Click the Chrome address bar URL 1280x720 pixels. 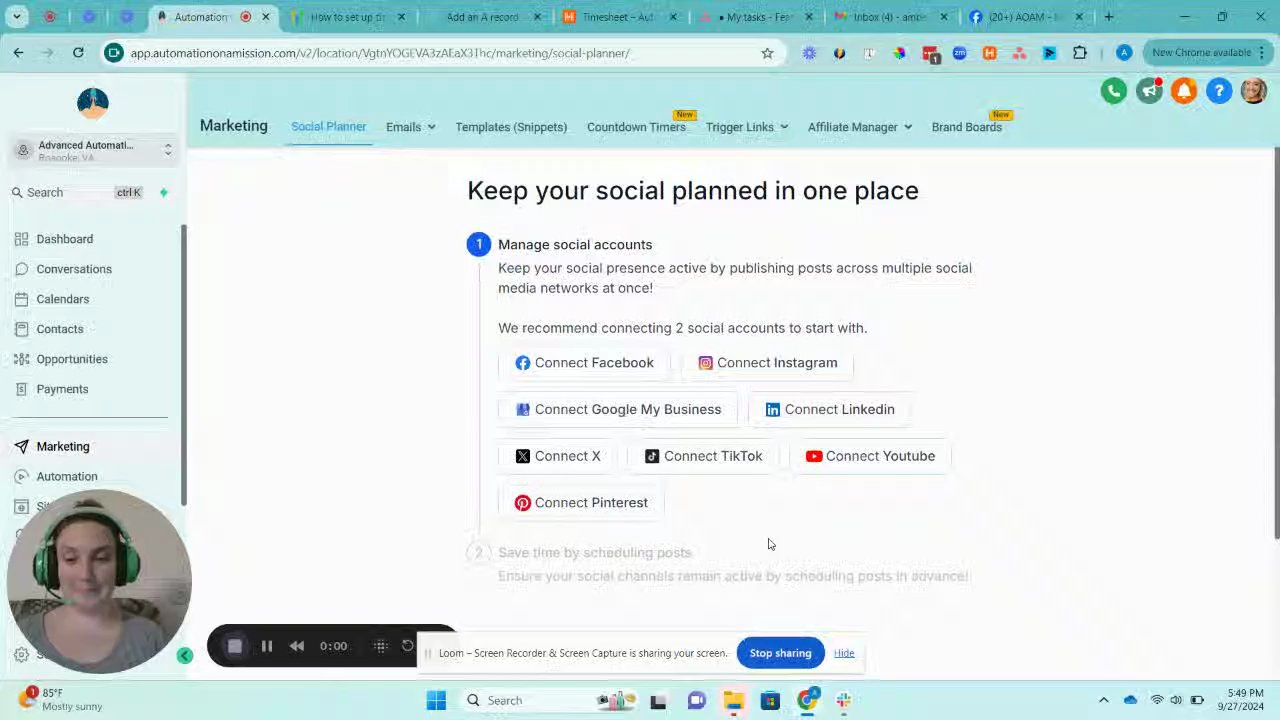[379, 53]
